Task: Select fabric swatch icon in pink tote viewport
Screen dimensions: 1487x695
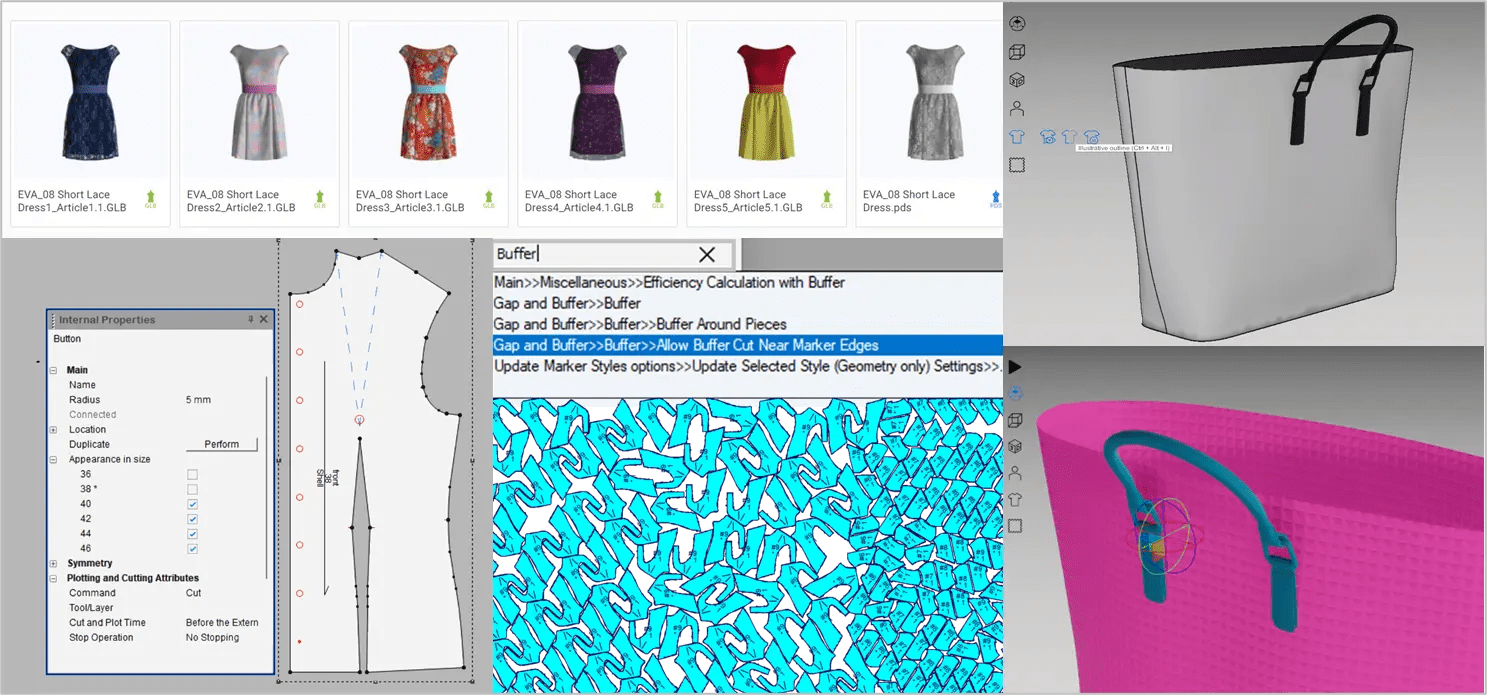Action: click(1016, 525)
